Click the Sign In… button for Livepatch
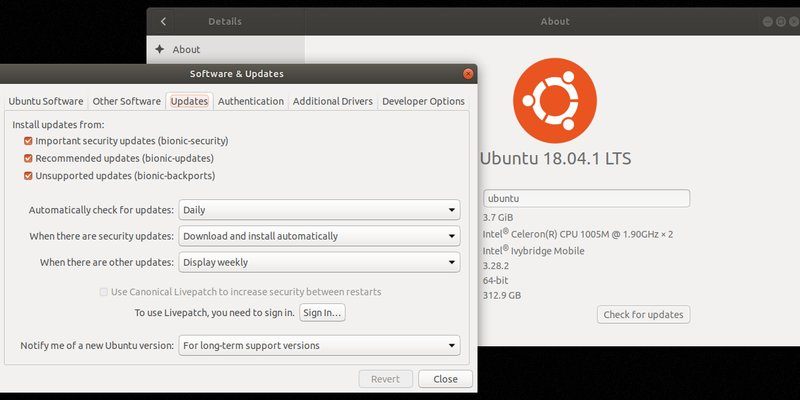This screenshot has width=800, height=400. pyautogui.click(x=322, y=313)
